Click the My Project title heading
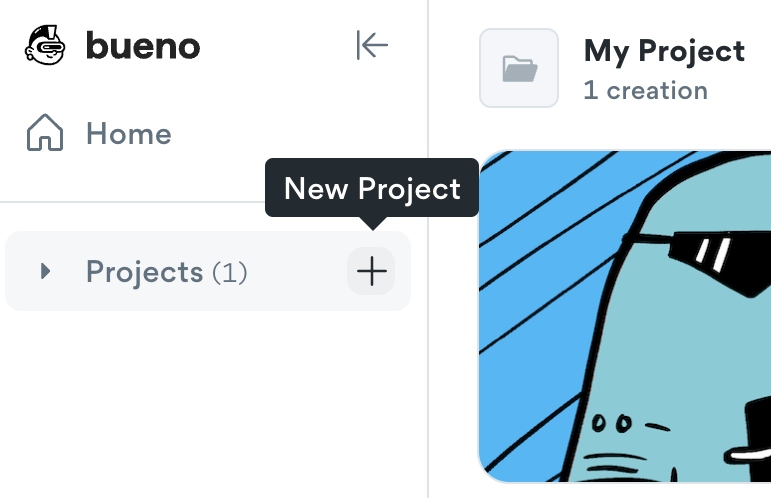This screenshot has width=771, height=498. click(664, 51)
